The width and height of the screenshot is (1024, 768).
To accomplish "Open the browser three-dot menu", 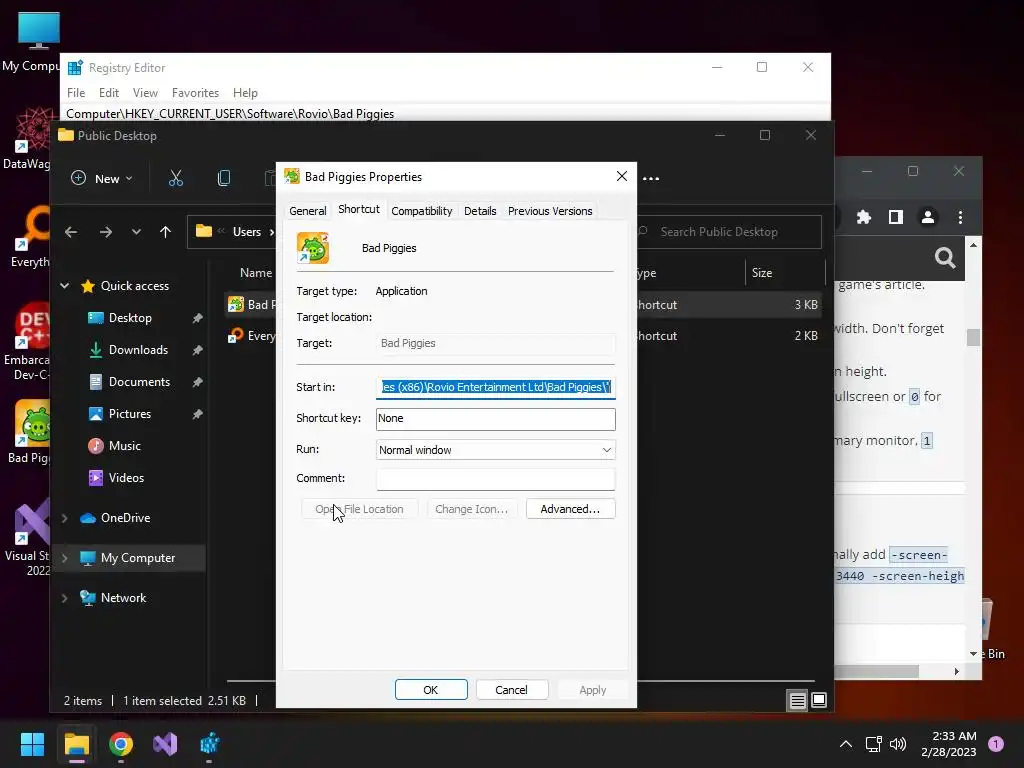I will coord(960,217).
